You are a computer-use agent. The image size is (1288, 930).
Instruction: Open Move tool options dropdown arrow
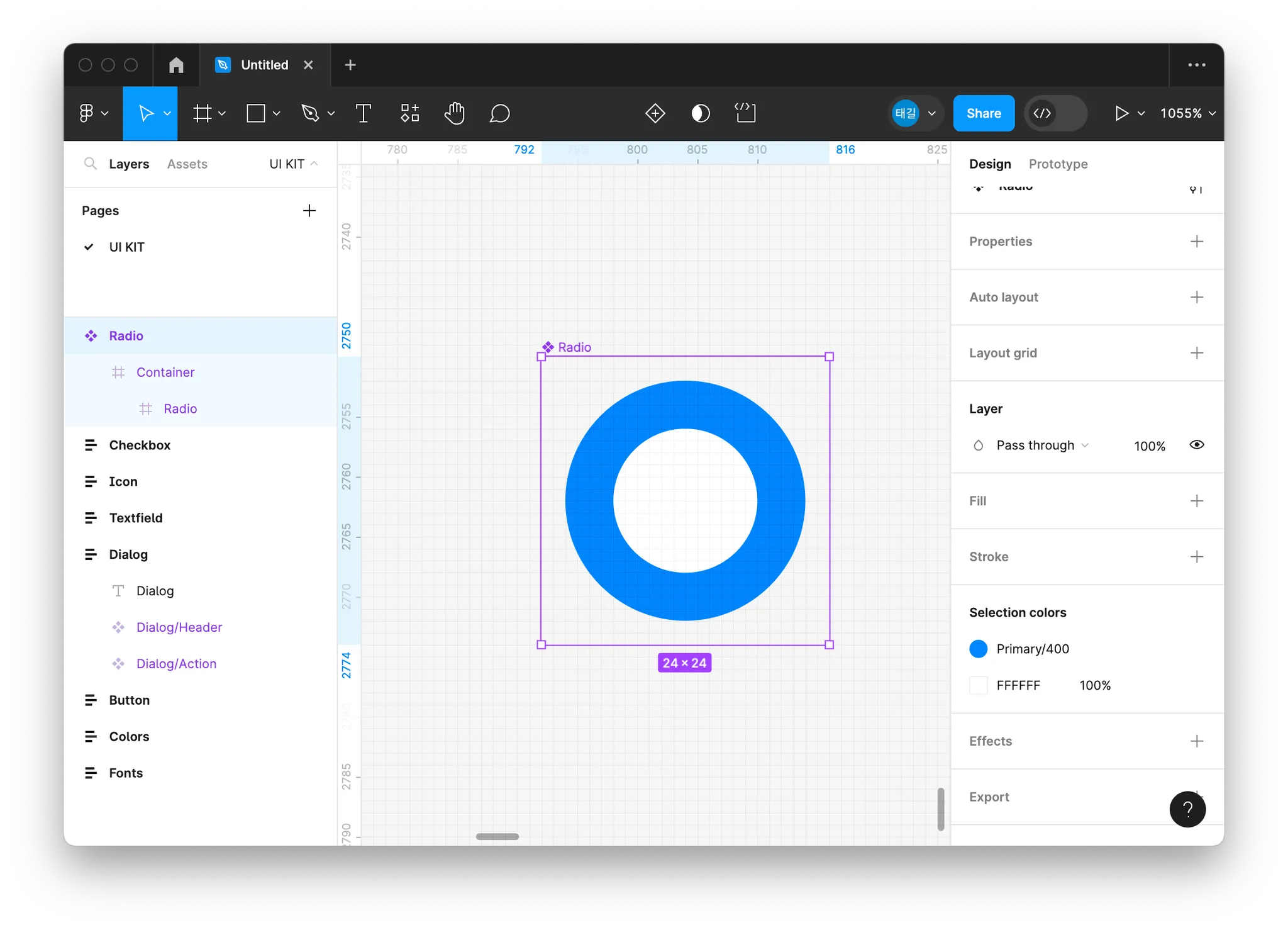(x=167, y=113)
